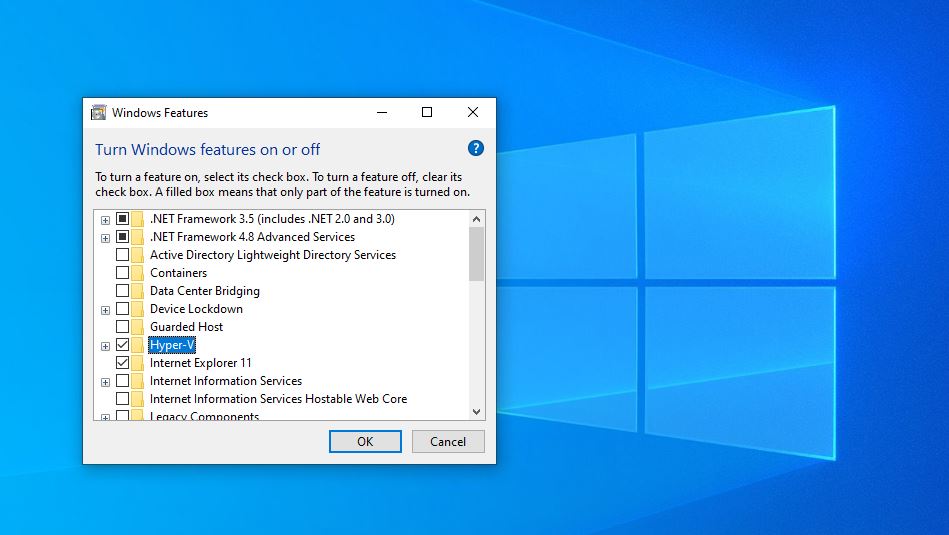Check the Internet Information Services checkbox
This screenshot has height=535, width=949.
pyautogui.click(x=122, y=381)
